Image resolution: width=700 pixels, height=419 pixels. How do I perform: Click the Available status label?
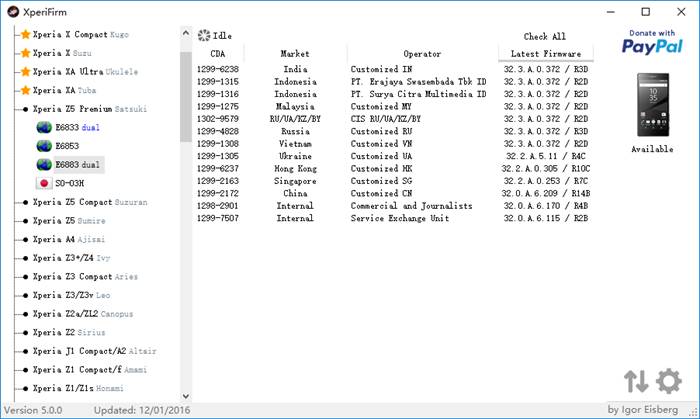(x=652, y=149)
